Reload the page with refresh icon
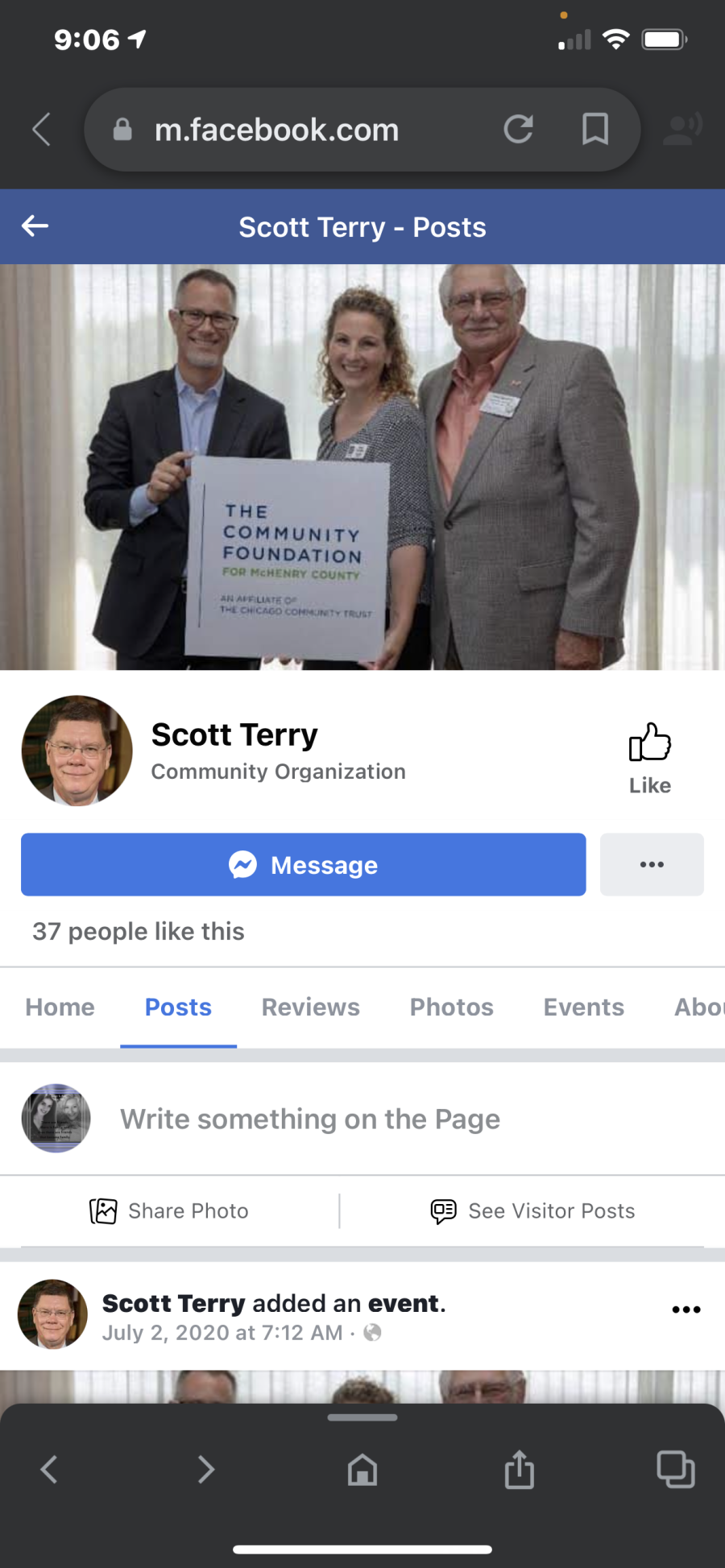The image size is (725, 1568). [x=518, y=129]
